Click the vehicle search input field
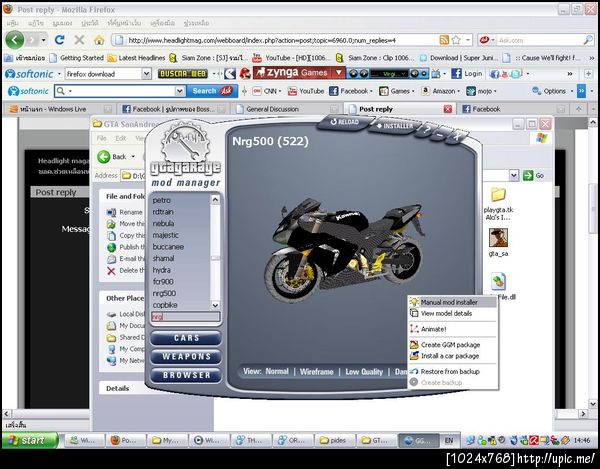The height and width of the screenshot is (469, 600). pyautogui.click(x=186, y=317)
